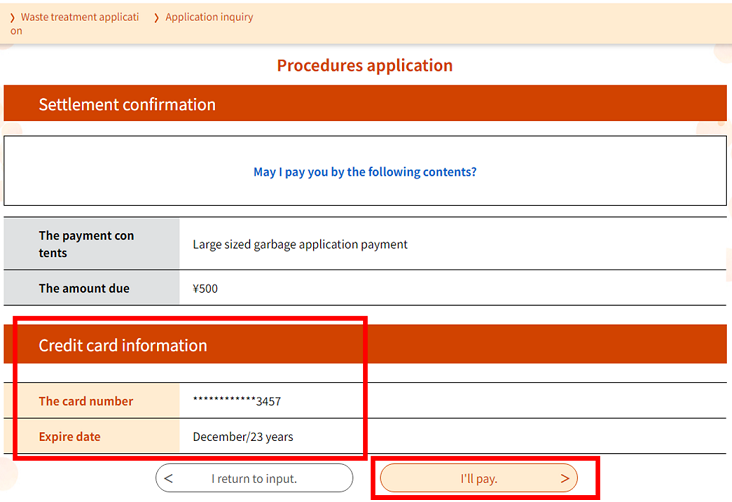732x502 pixels.
Task: Click the "I'll pay." button
Action: (x=479, y=478)
